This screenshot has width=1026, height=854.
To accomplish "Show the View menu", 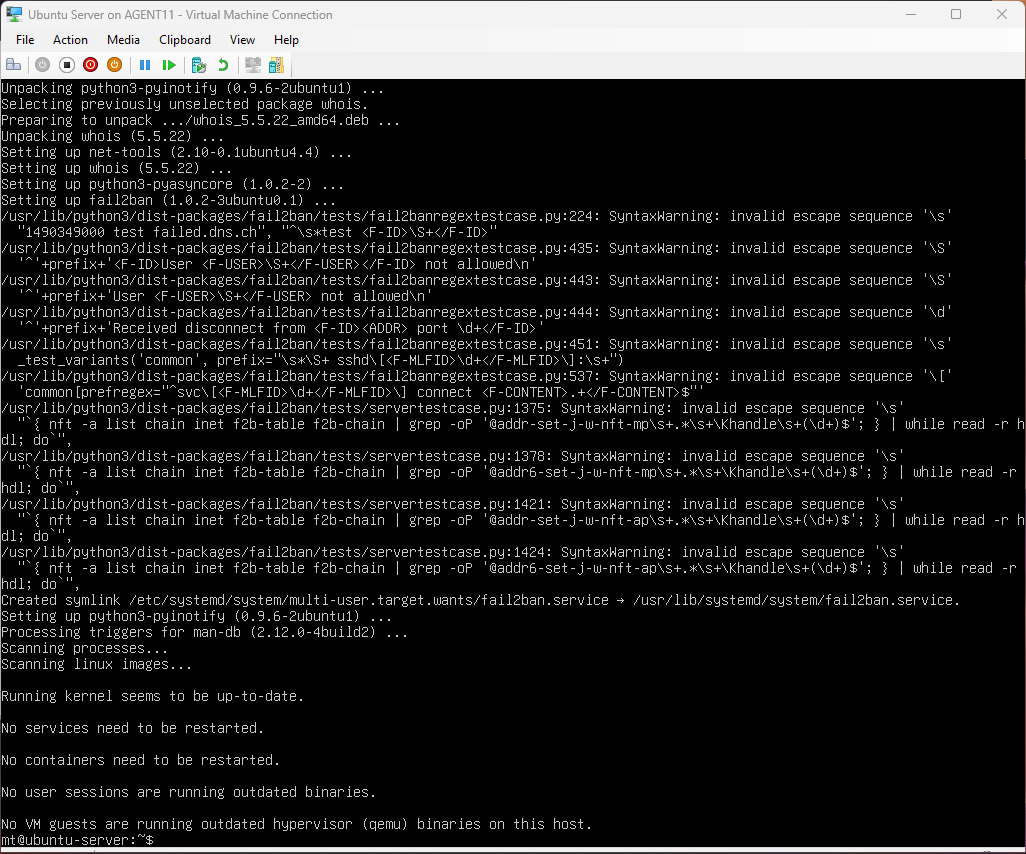I will [x=242, y=40].
